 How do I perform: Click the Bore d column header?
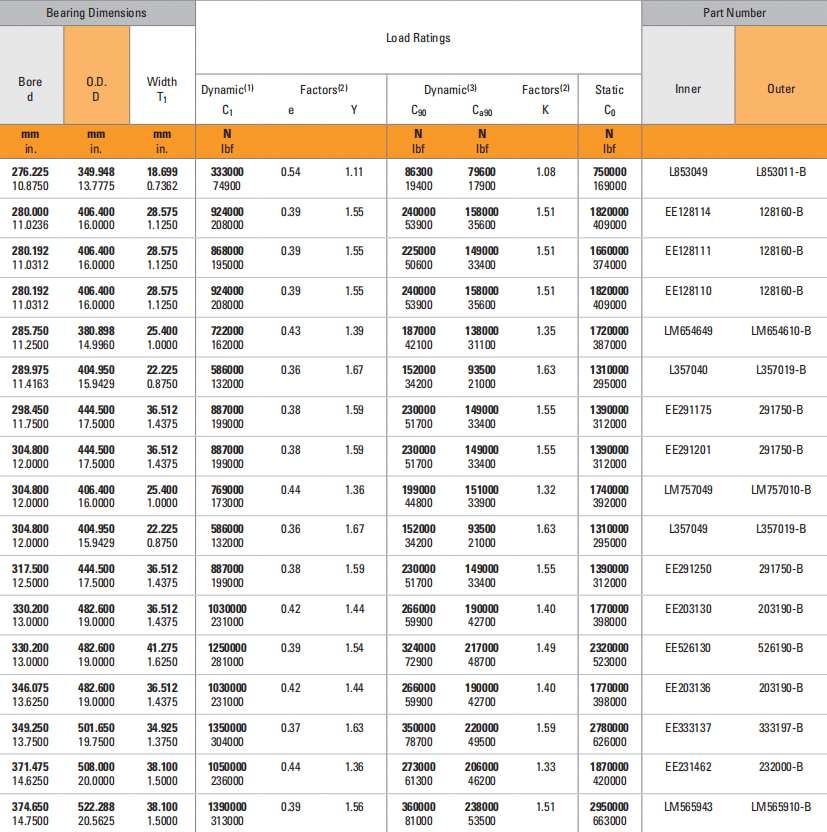tap(31, 89)
